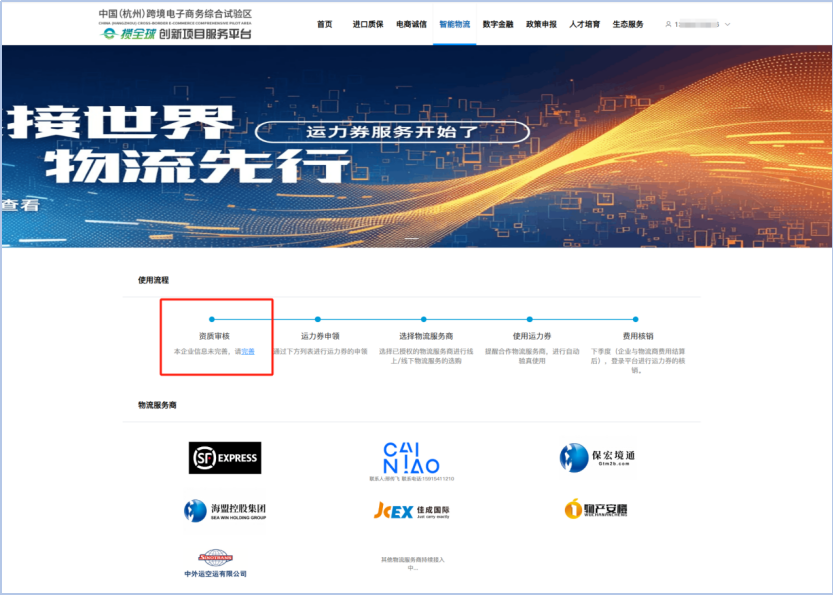The image size is (833, 595).
Task: Select the 保宏境通 provider logo
Action: 597,458
